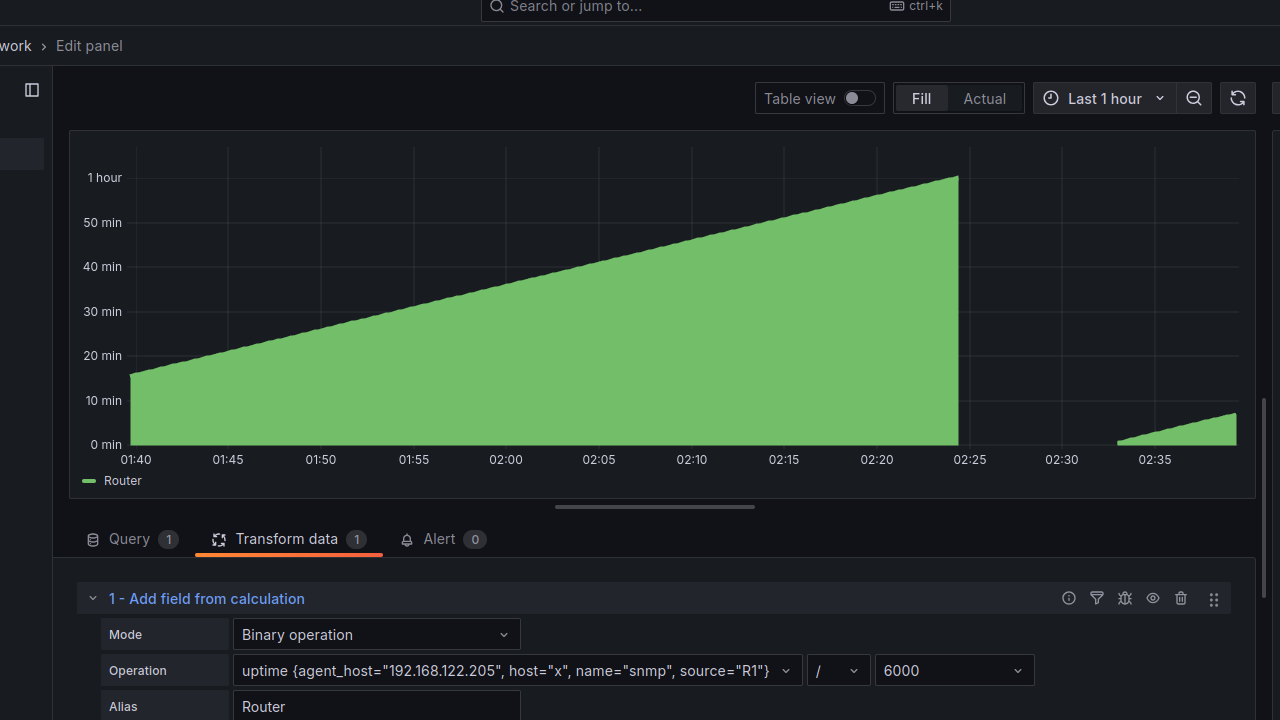Open the uptime field operand dropdown
The width and height of the screenshot is (1280, 720).
pyautogui.click(x=518, y=671)
